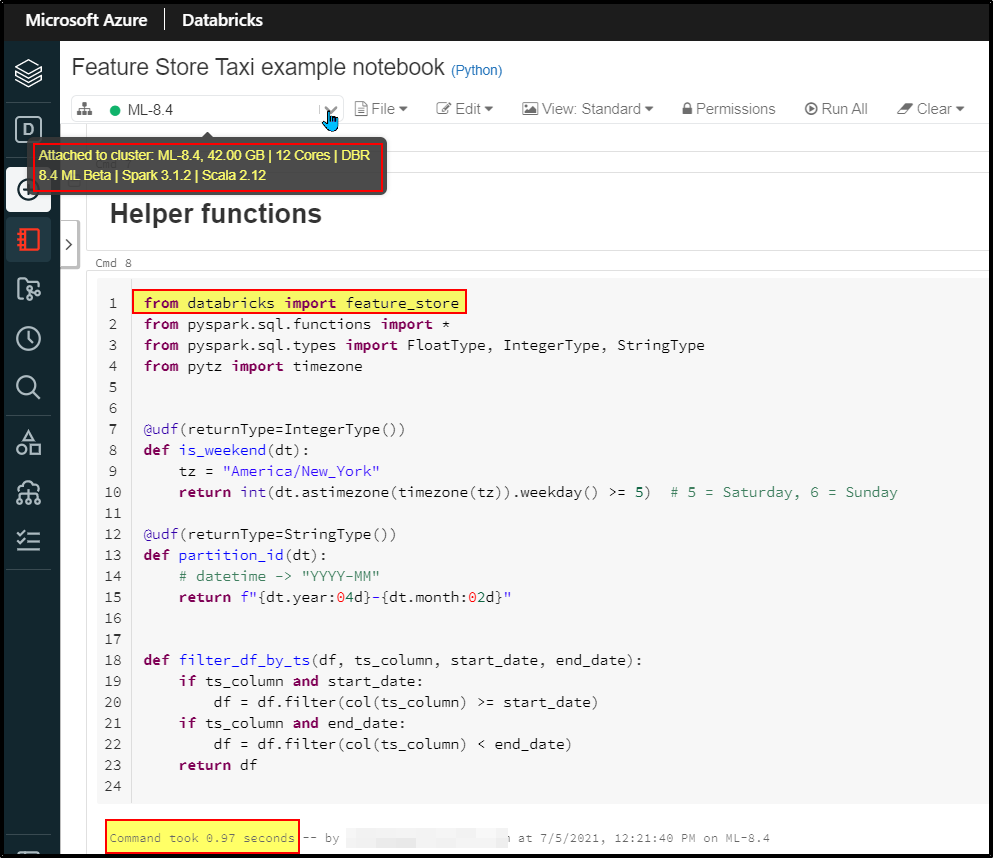Open the Search magnifier icon in sidebar

tap(28, 387)
